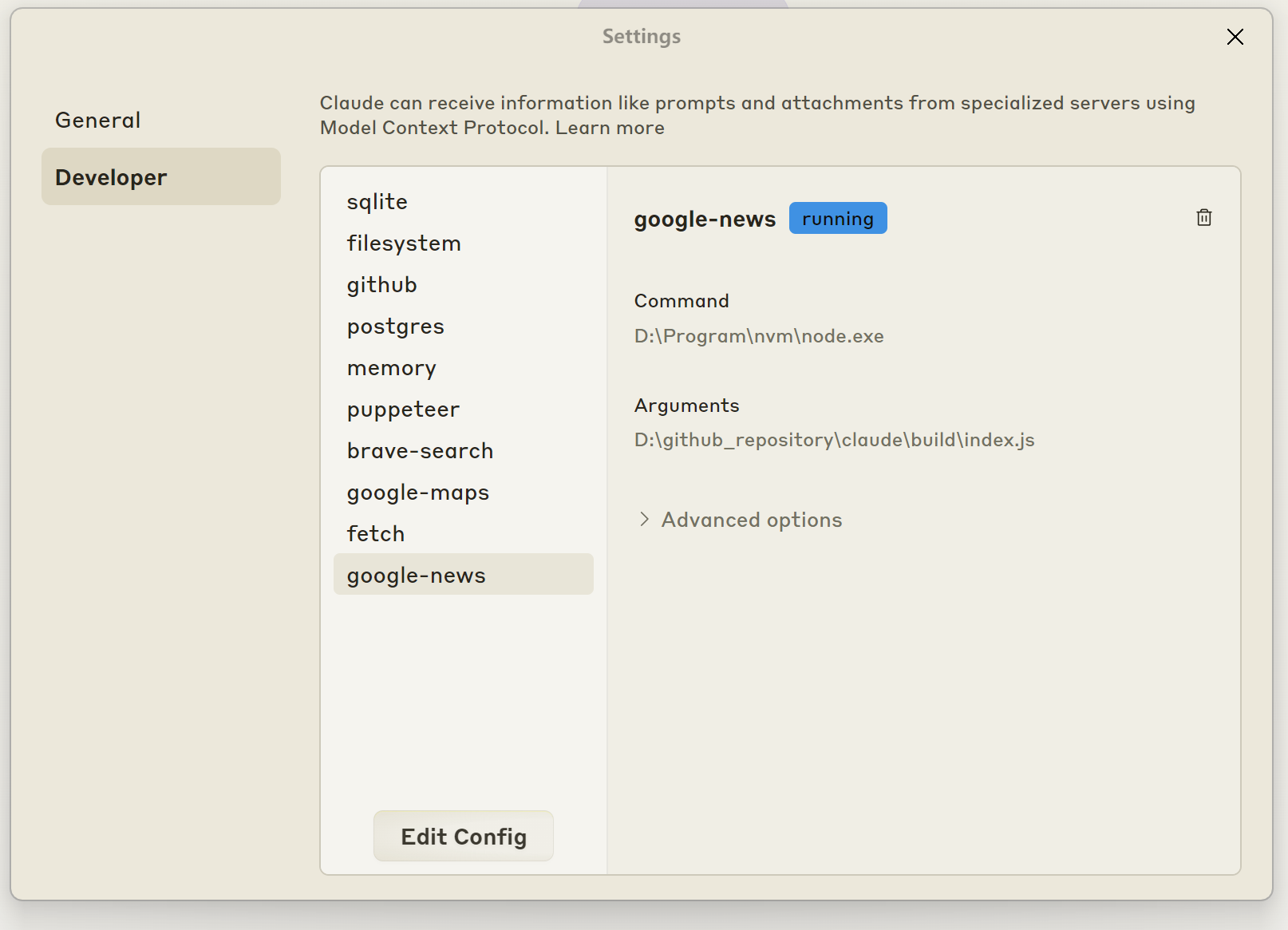Click the index.js arguments path
The height and width of the screenshot is (930, 1288).
tap(834, 440)
